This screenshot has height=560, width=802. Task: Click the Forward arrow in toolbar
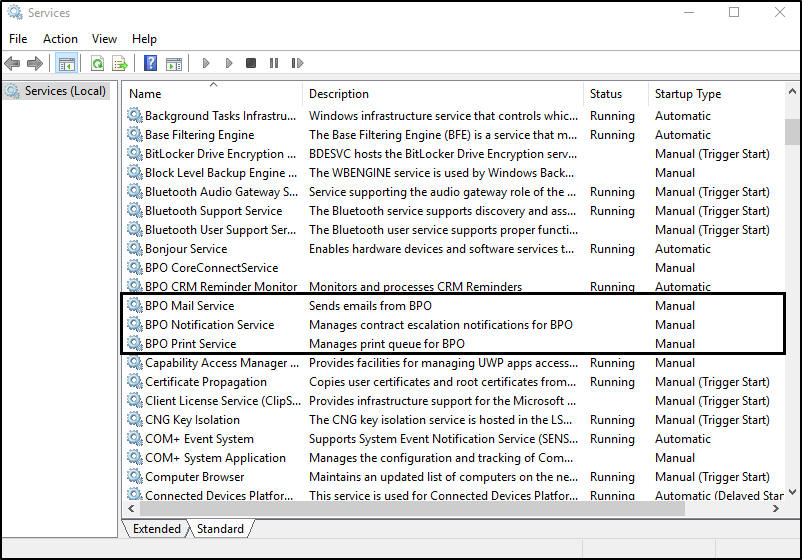coord(35,64)
